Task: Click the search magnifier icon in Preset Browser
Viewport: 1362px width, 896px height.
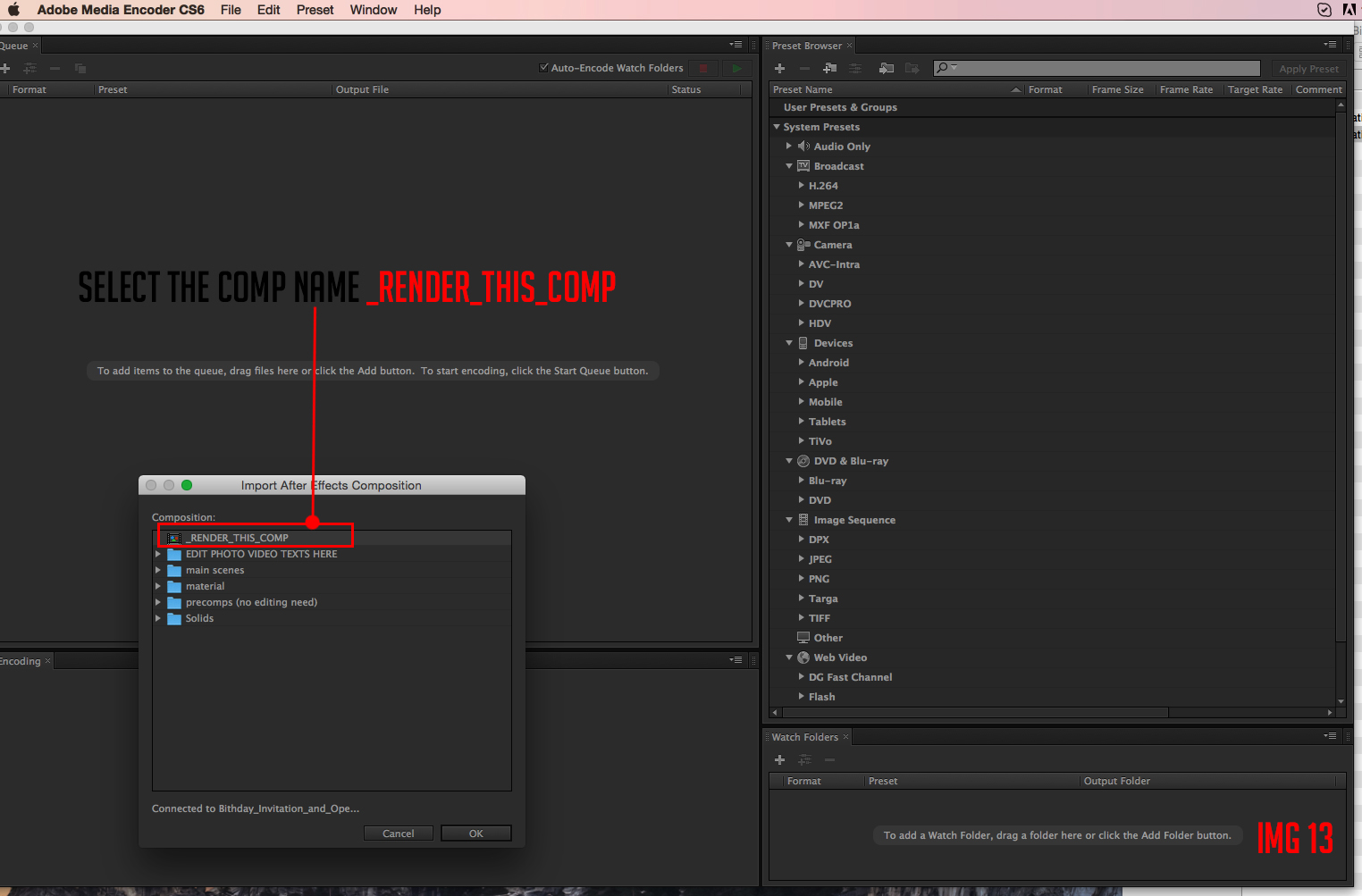Action: pos(942,68)
